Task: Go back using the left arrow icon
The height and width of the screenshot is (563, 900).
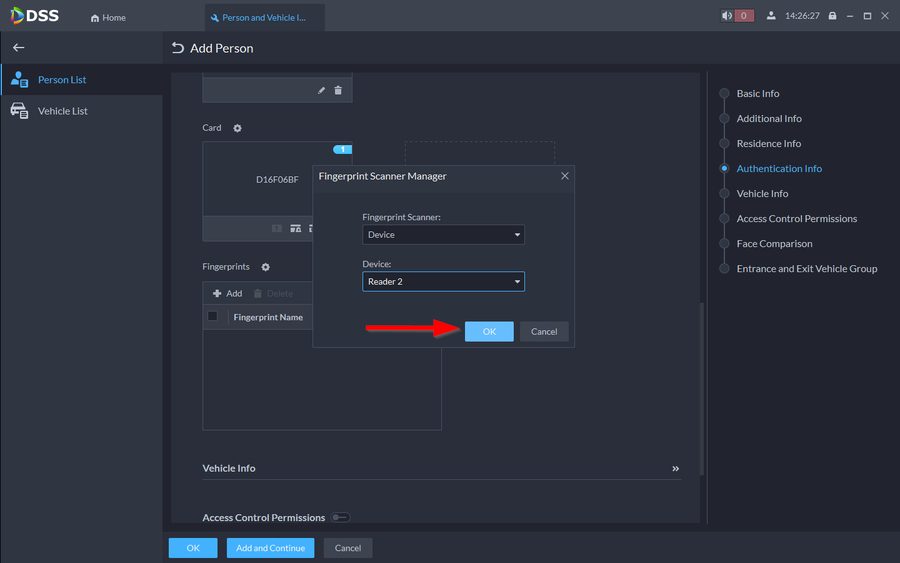Action: pyautogui.click(x=18, y=48)
